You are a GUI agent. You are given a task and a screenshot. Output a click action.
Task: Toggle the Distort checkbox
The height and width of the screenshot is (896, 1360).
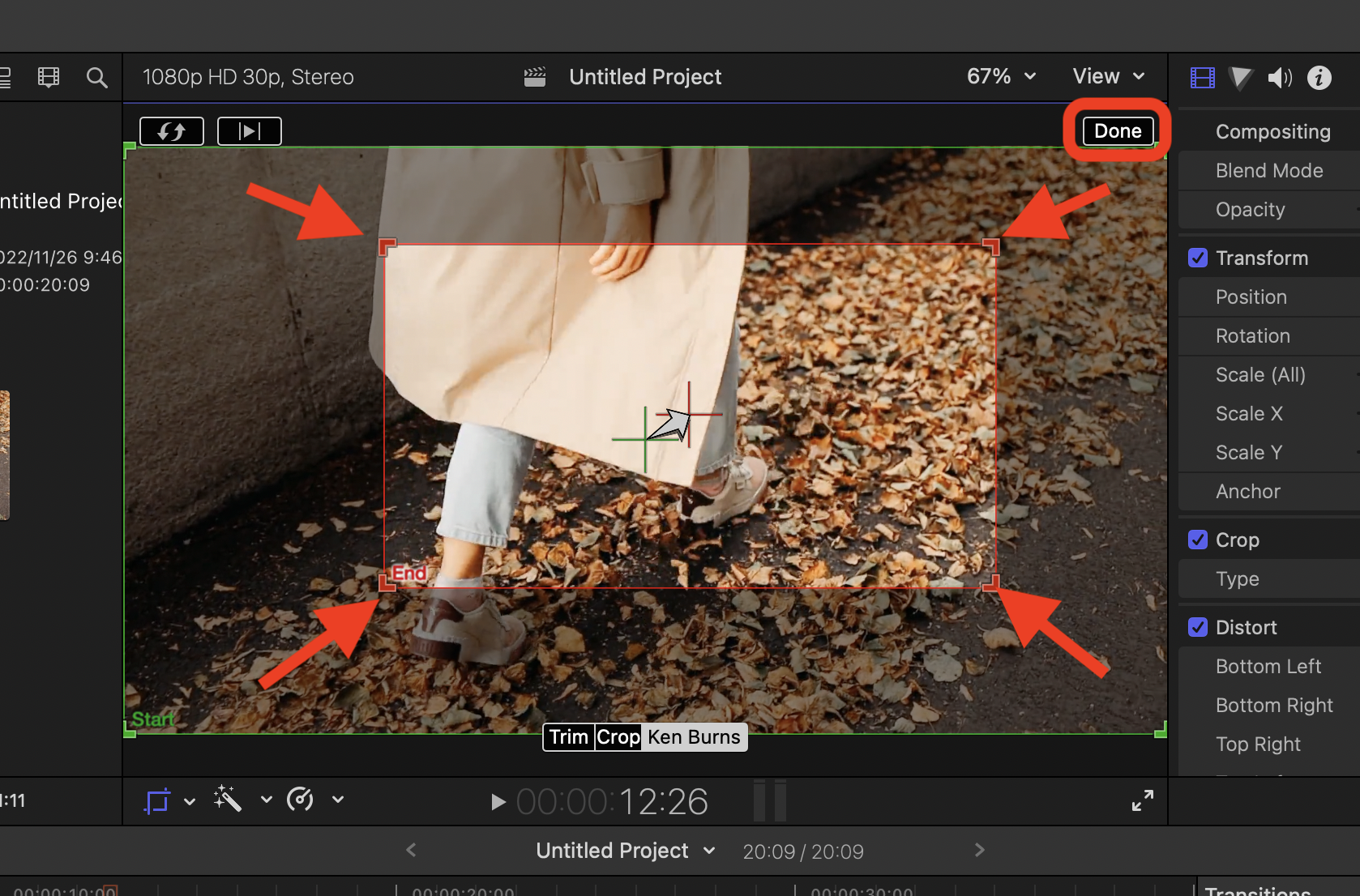point(1198,627)
